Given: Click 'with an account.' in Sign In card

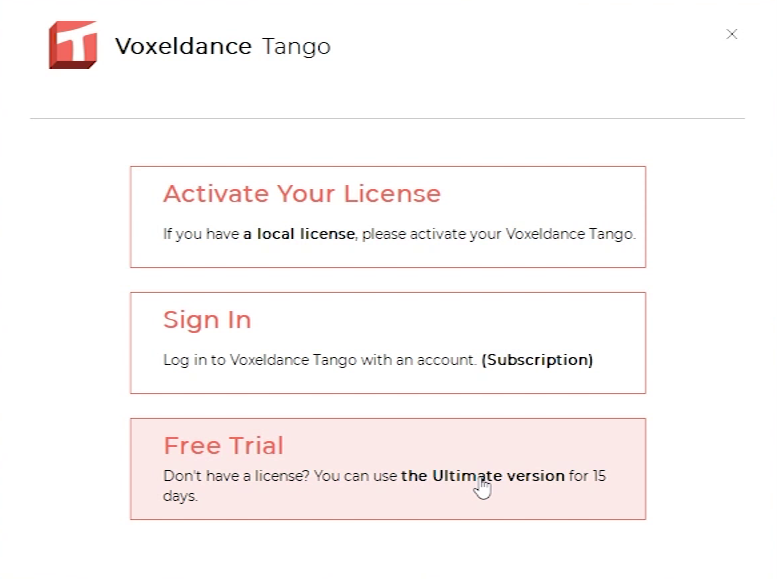Looking at the screenshot, I should (419, 359).
